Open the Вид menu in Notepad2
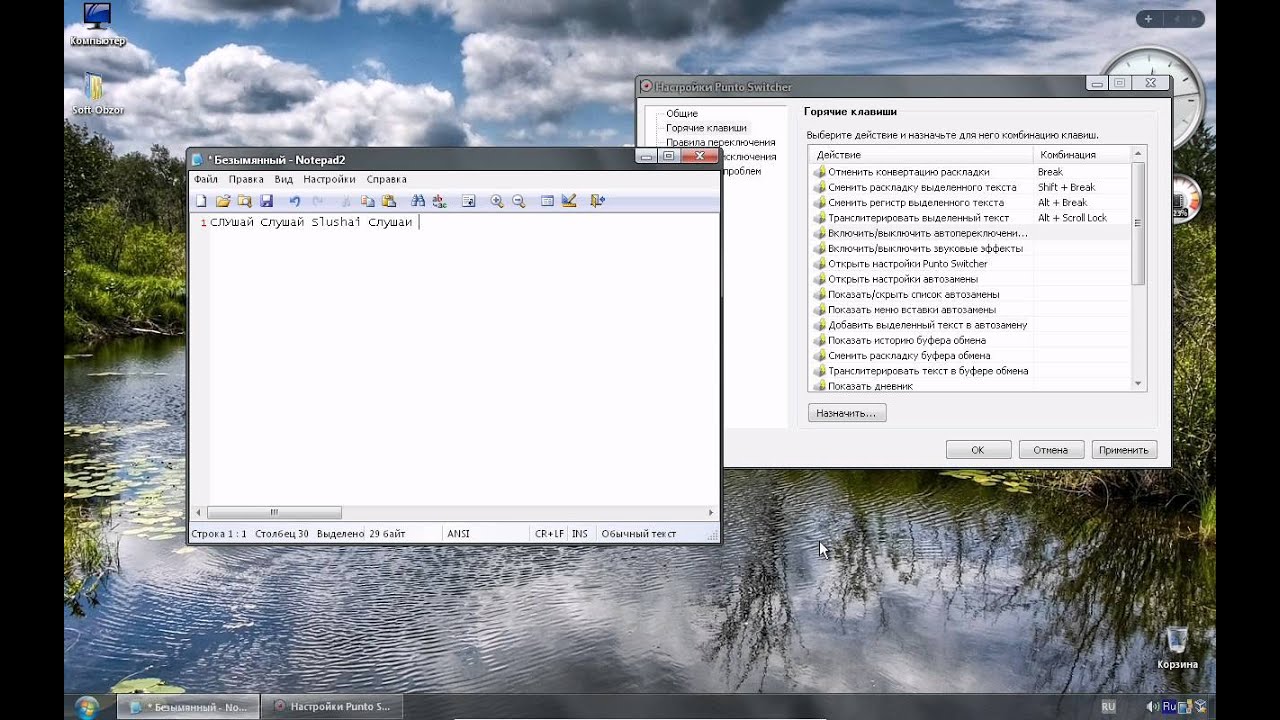This screenshot has height=720, width=1280. [x=284, y=179]
